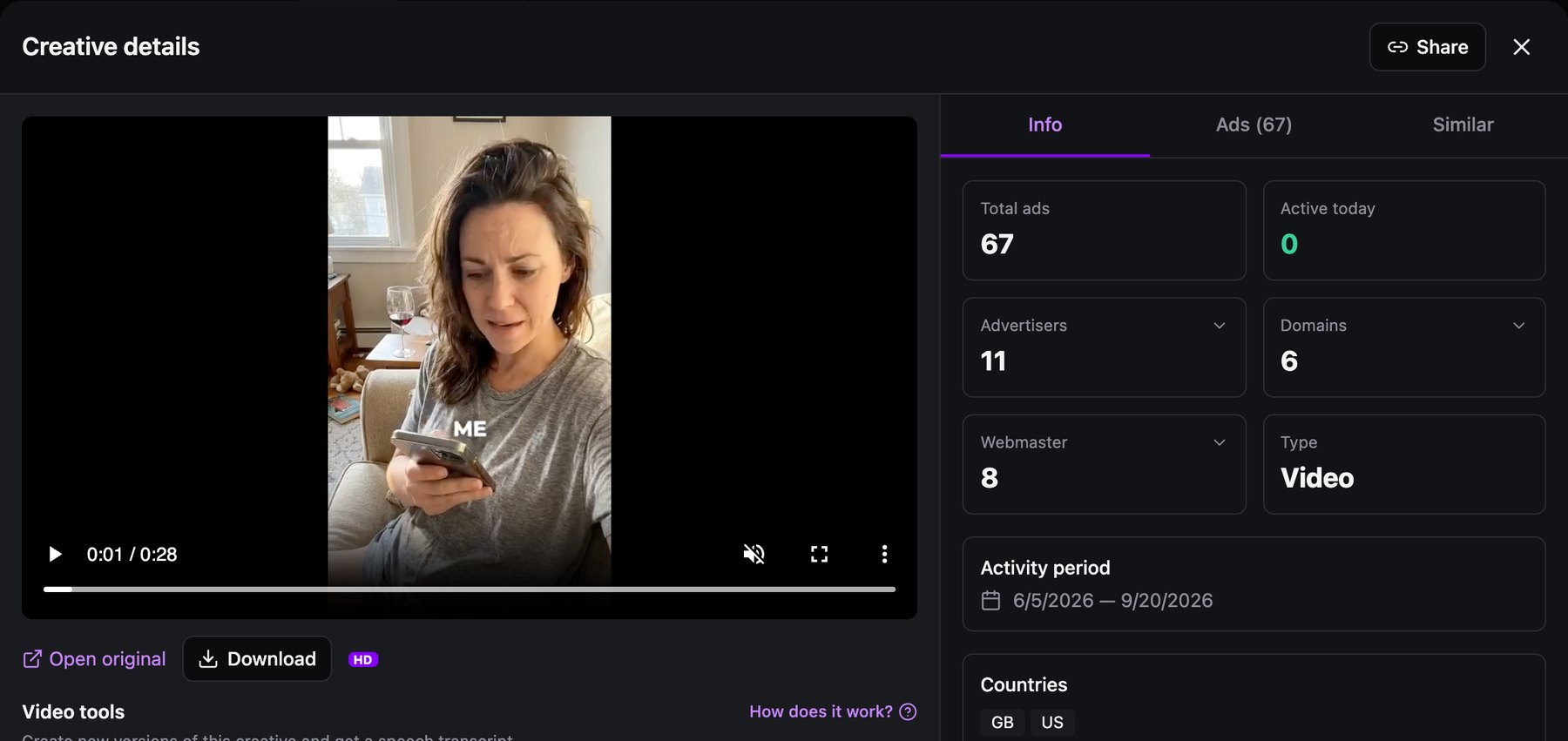Click the Active today value 0
The width and height of the screenshot is (1568, 741).
coord(1289,245)
